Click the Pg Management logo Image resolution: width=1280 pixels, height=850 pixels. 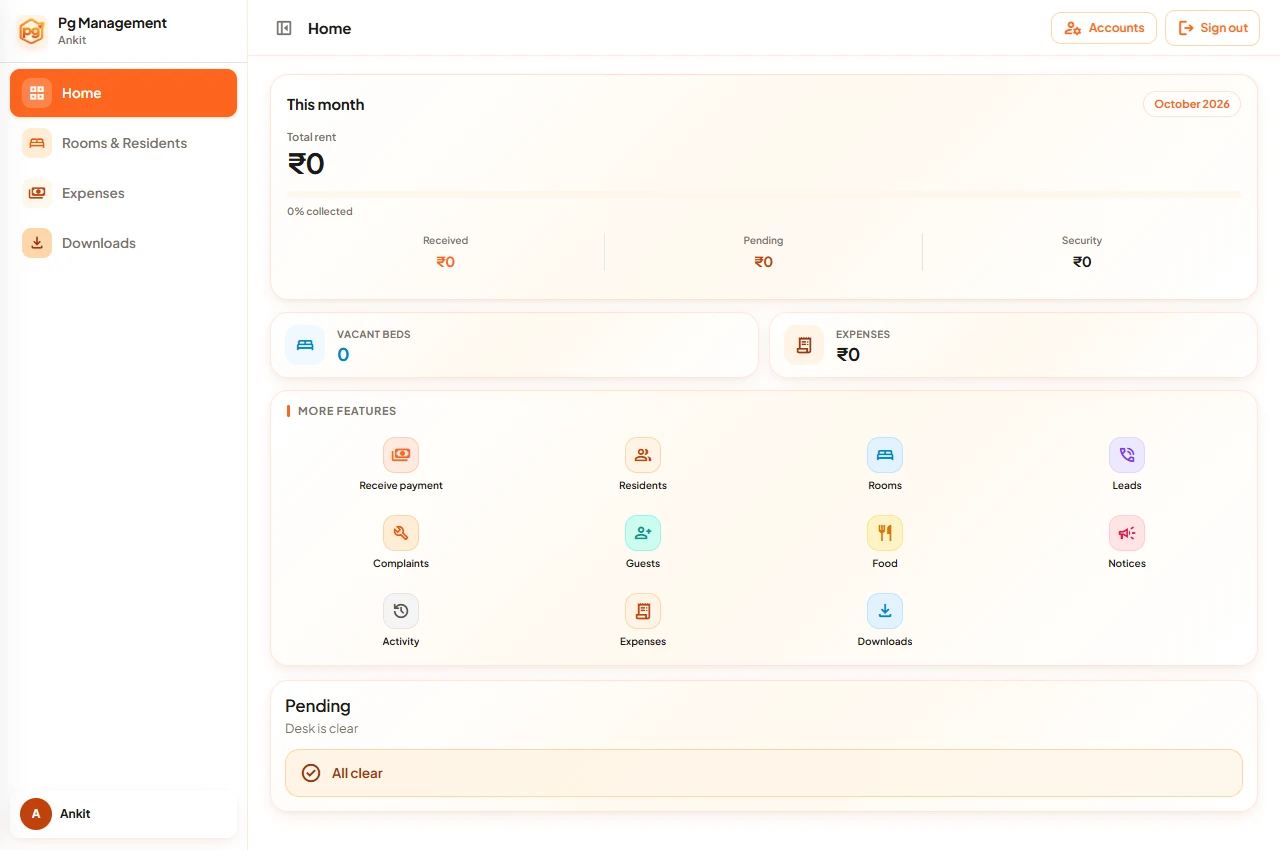tap(32, 31)
